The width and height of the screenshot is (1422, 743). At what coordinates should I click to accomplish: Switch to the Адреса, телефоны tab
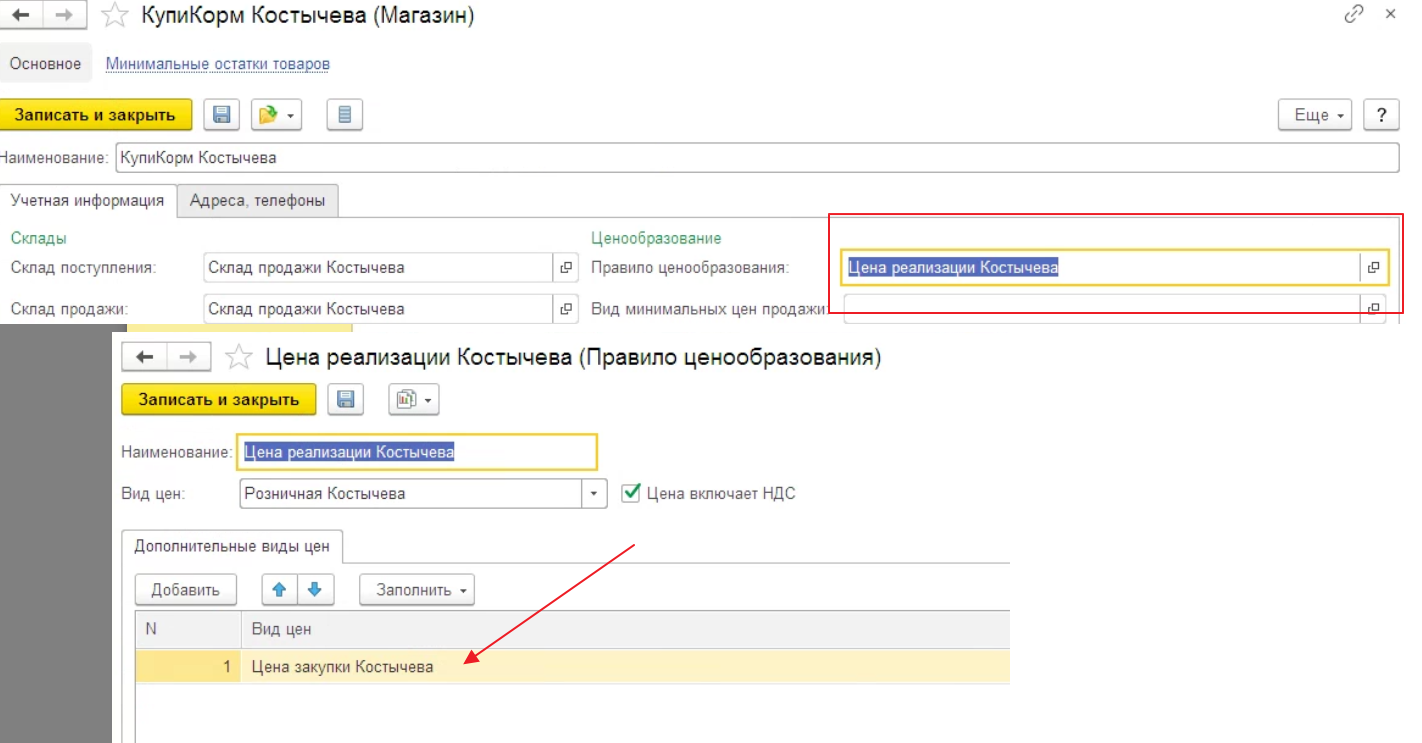coord(257,200)
